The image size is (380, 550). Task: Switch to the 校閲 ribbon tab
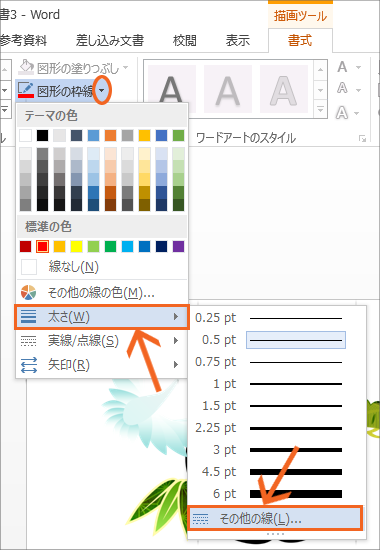(x=185, y=41)
